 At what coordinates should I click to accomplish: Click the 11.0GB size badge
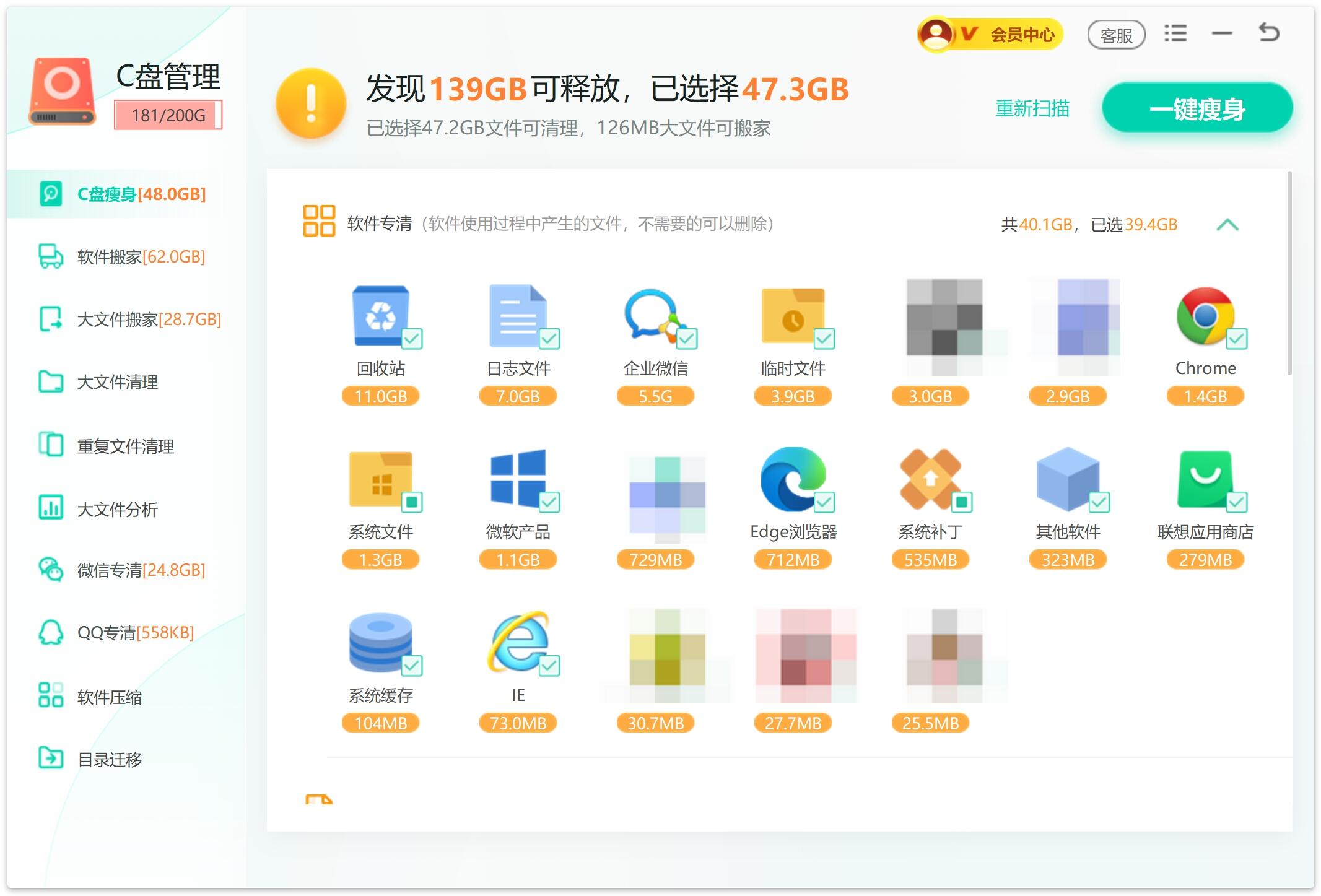tap(381, 396)
